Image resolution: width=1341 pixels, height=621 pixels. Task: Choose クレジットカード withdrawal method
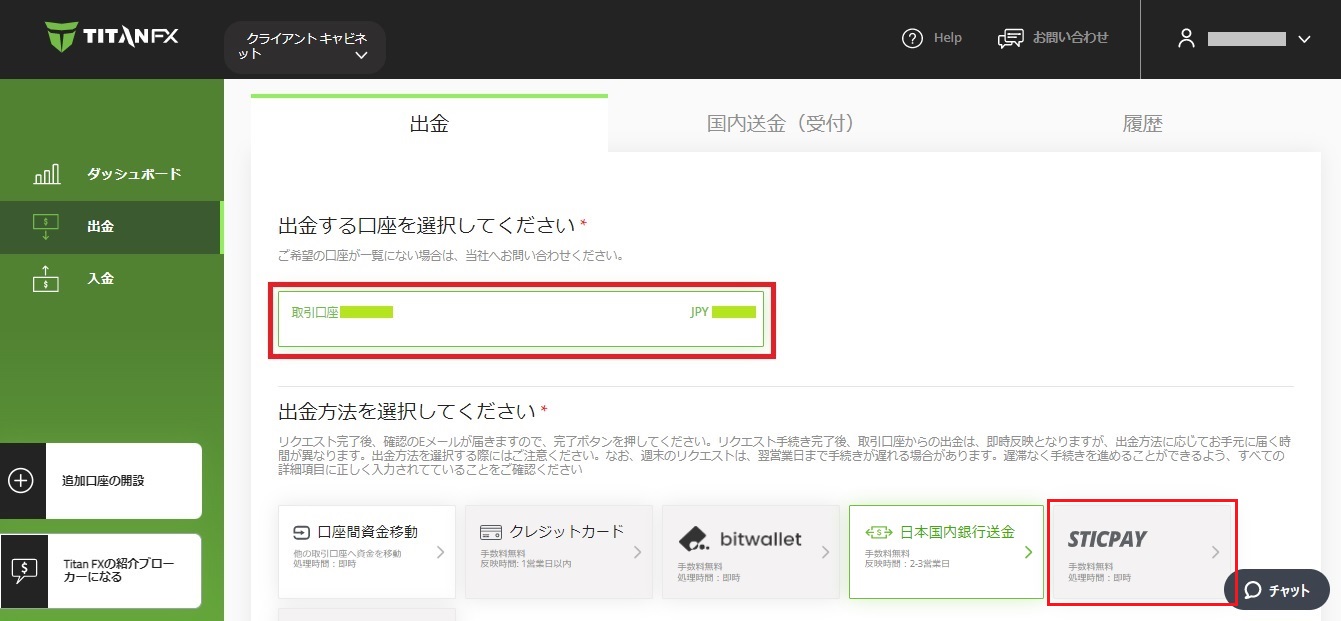click(559, 551)
